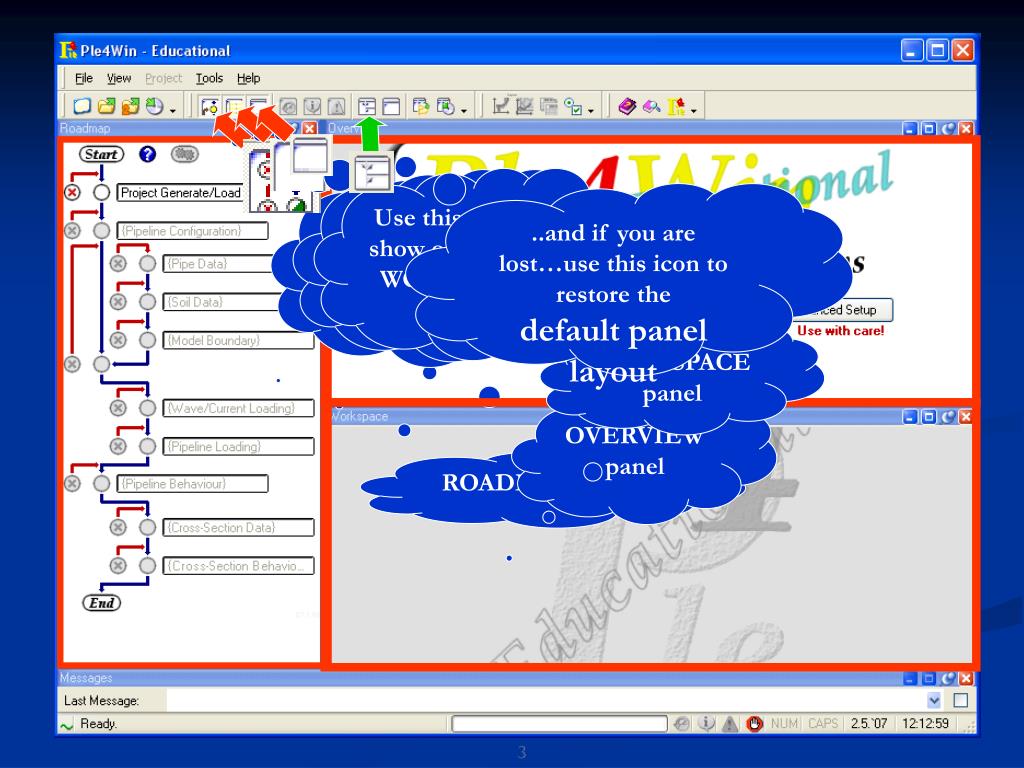Image resolution: width=1024 pixels, height=768 pixels.
Task: Toggle the circle beside Pipe Data
Action: pyautogui.click(x=148, y=264)
